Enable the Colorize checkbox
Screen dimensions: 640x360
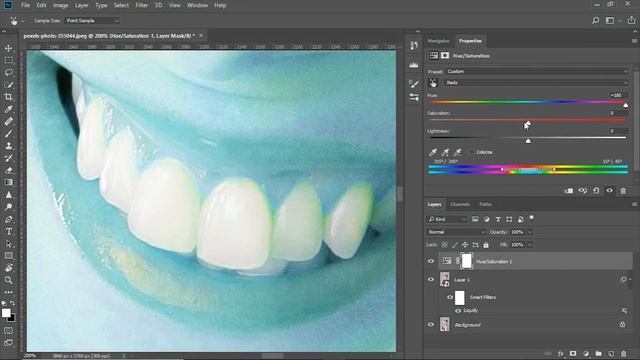472,152
